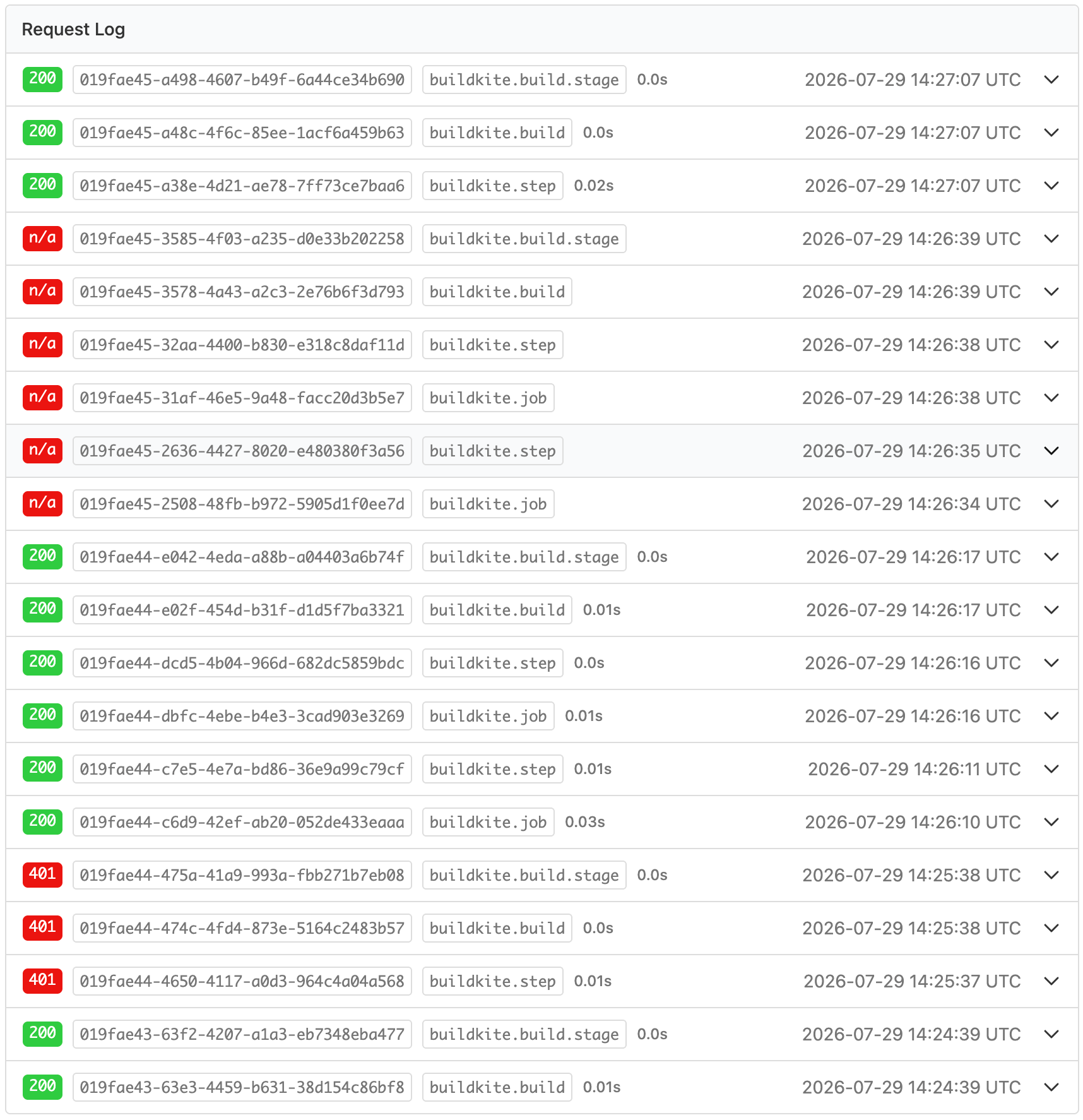Select ID 019fae44-dcd5-4b04-966d-682dc5859bdc
This screenshot has height=1120, width=1083.
242,663
